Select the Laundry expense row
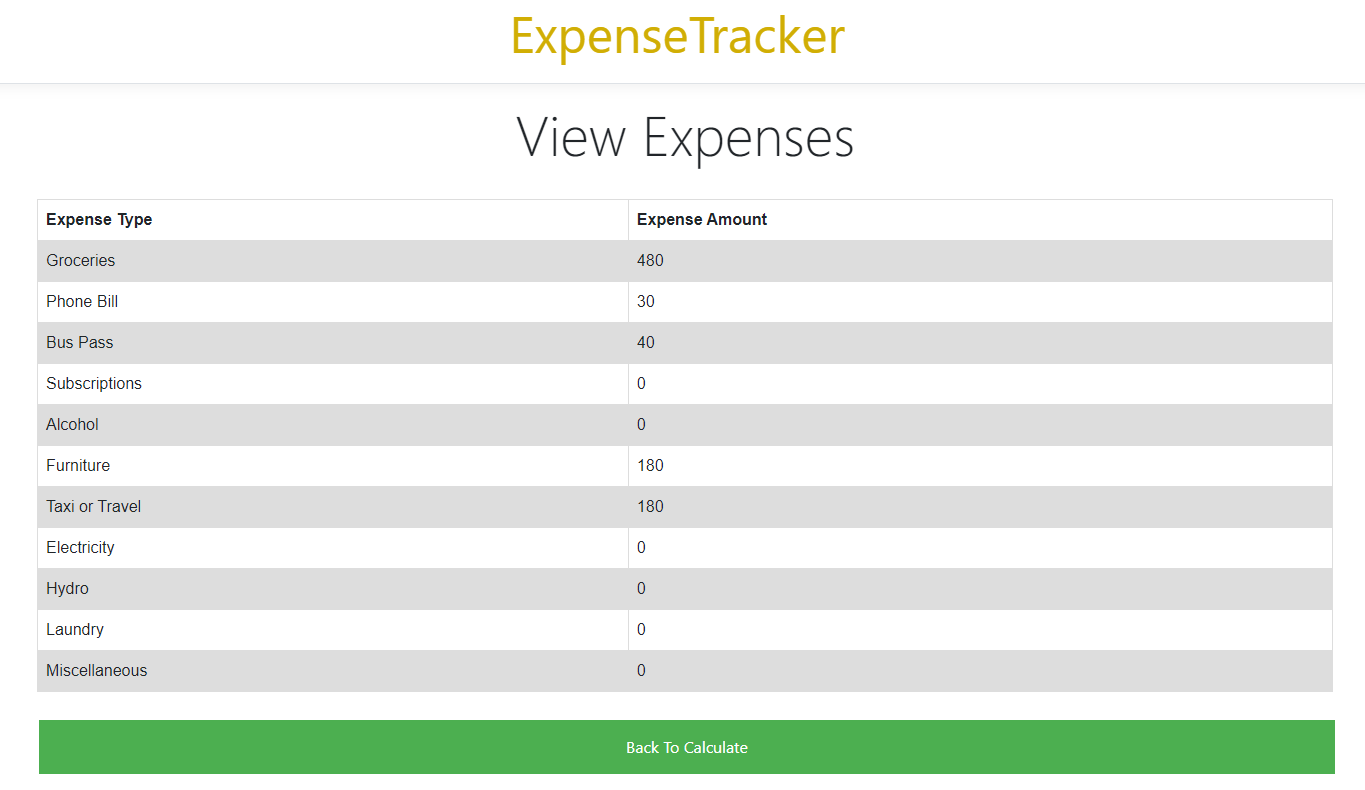Viewport: 1365px width, 790px height. coord(75,629)
